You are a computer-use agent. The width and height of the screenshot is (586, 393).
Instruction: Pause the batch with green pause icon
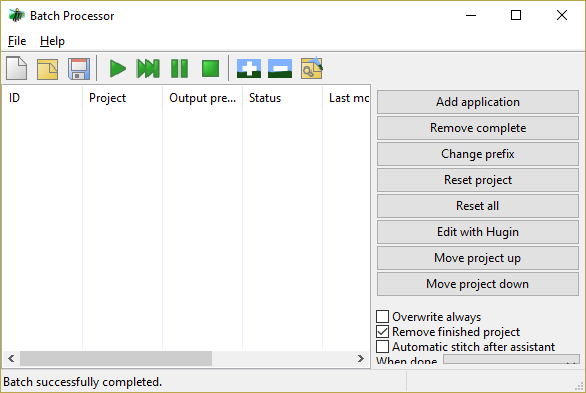[179, 68]
